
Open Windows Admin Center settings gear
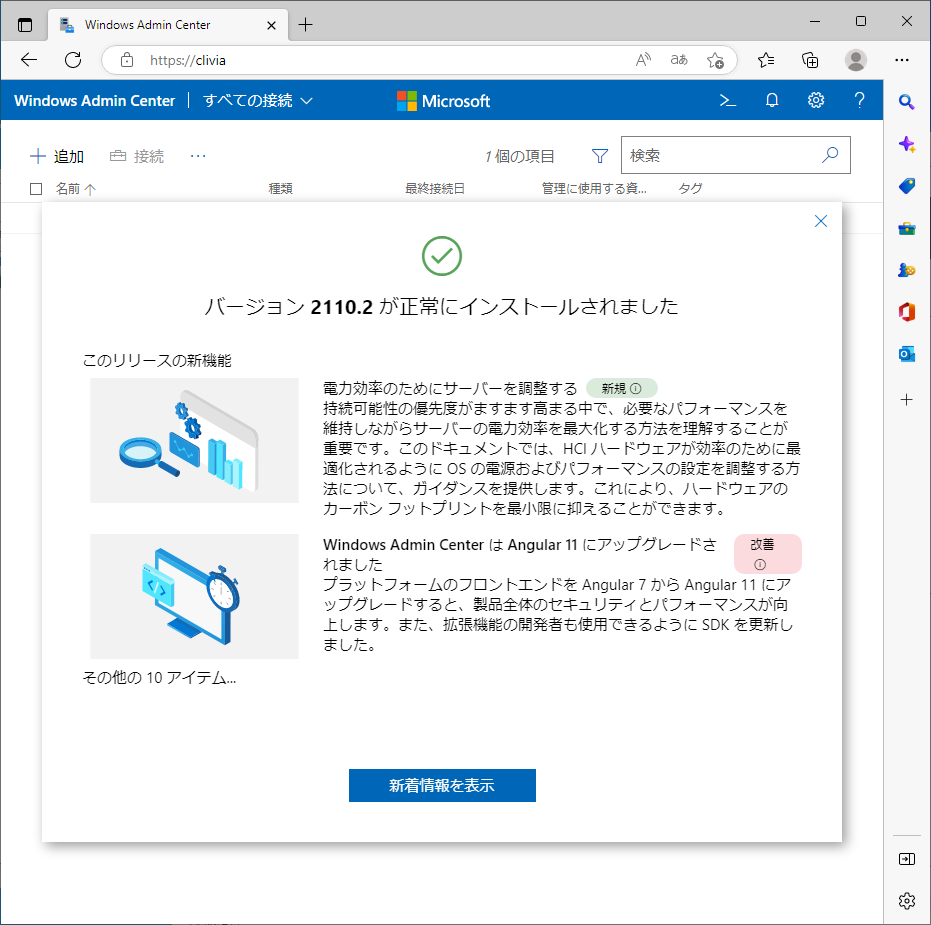(816, 100)
